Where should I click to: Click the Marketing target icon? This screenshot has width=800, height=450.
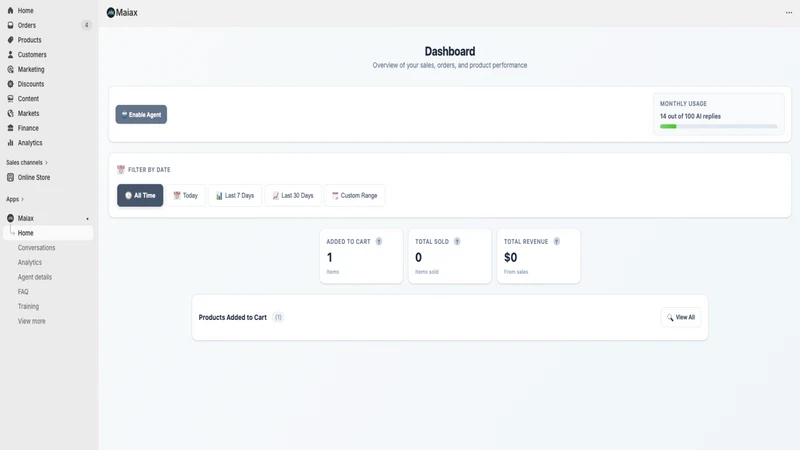[x=10, y=69]
